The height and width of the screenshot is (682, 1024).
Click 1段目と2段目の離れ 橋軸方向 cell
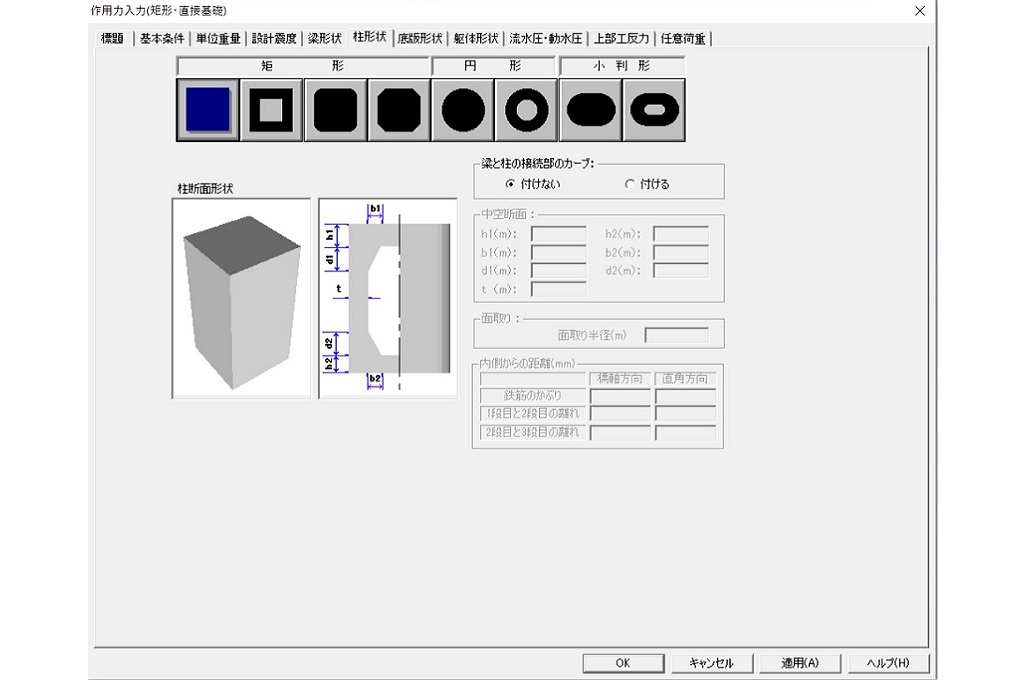pos(620,414)
